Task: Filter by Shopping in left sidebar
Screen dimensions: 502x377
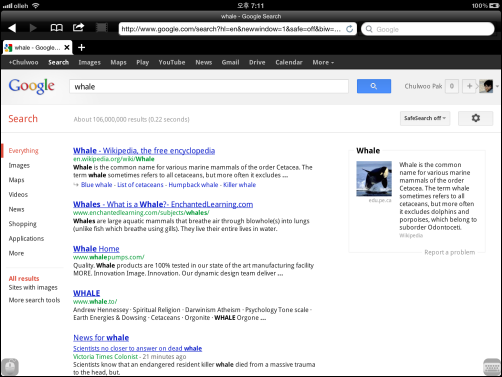Action: pyautogui.click(x=22, y=224)
